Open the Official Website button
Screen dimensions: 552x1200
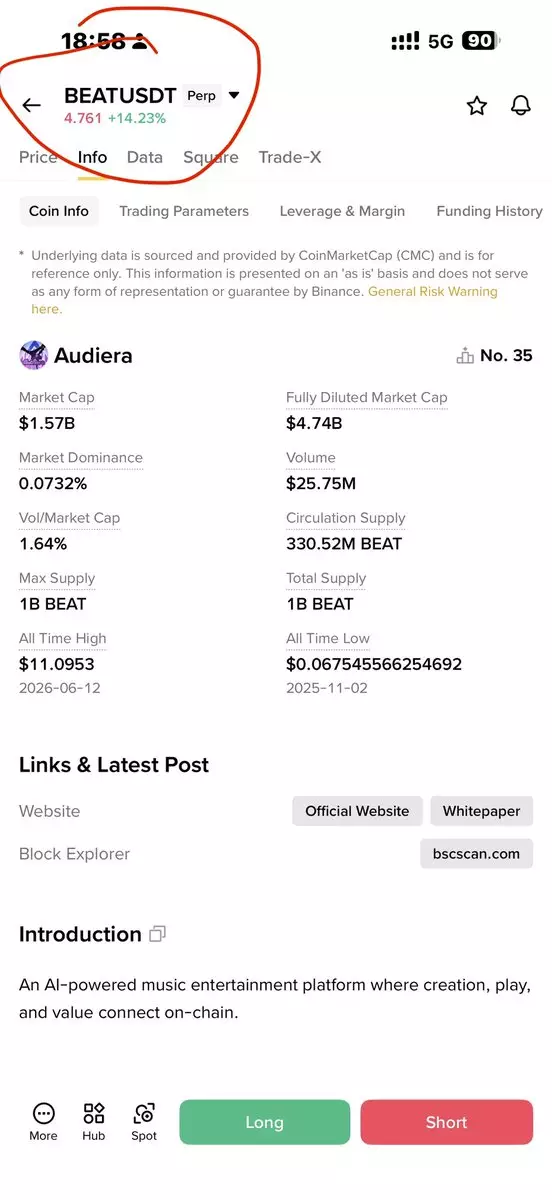click(x=357, y=811)
